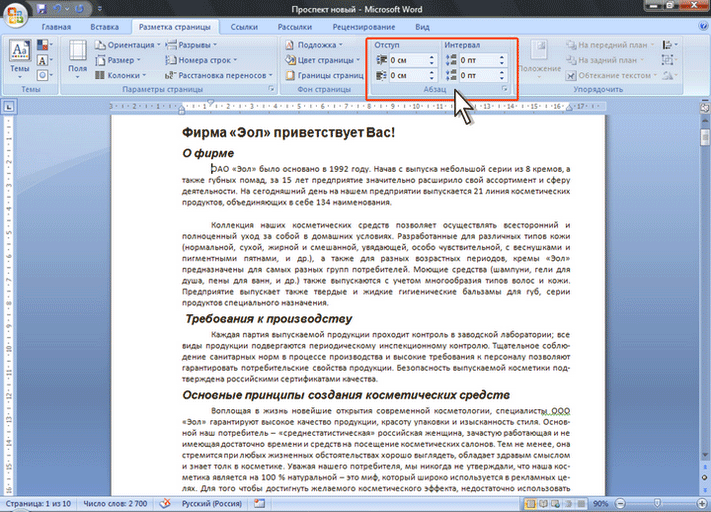Launch the Абзац paragraph dialog

[x=505, y=89]
